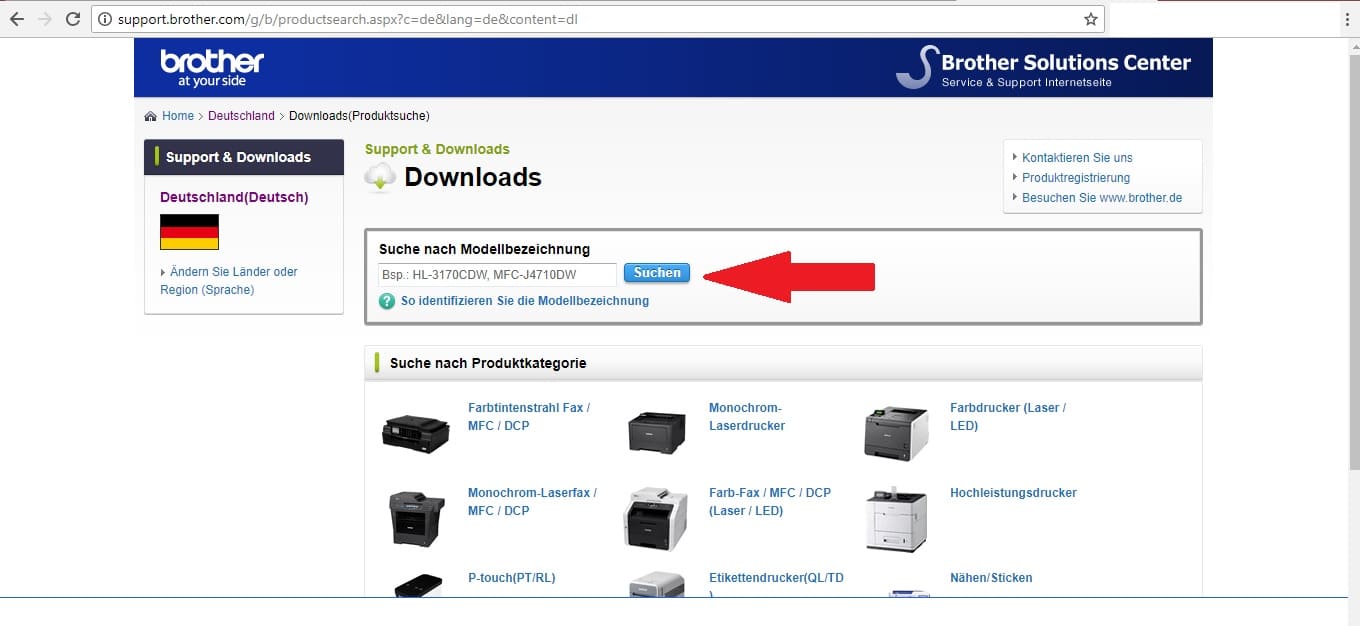The image size is (1360, 626).
Task: Select the Support & Downloads sidebar tab
Action: [x=244, y=157]
